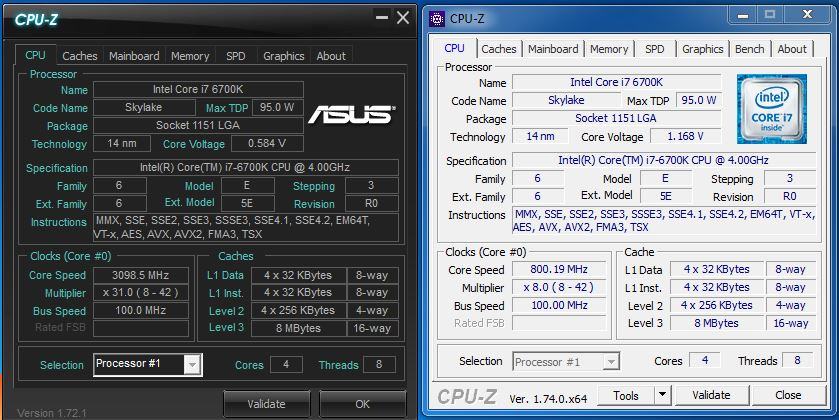Click the ASUS logo in the dark CPU-Z window

coord(351,114)
